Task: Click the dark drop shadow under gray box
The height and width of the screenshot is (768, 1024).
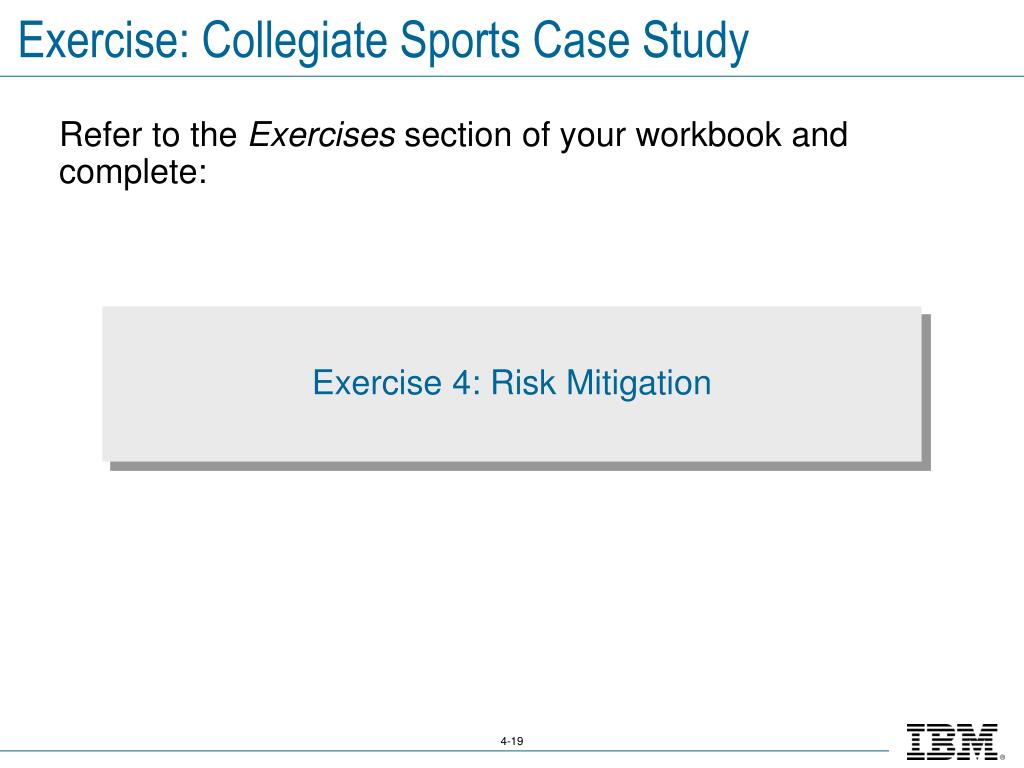Action: pyautogui.click(x=520, y=466)
